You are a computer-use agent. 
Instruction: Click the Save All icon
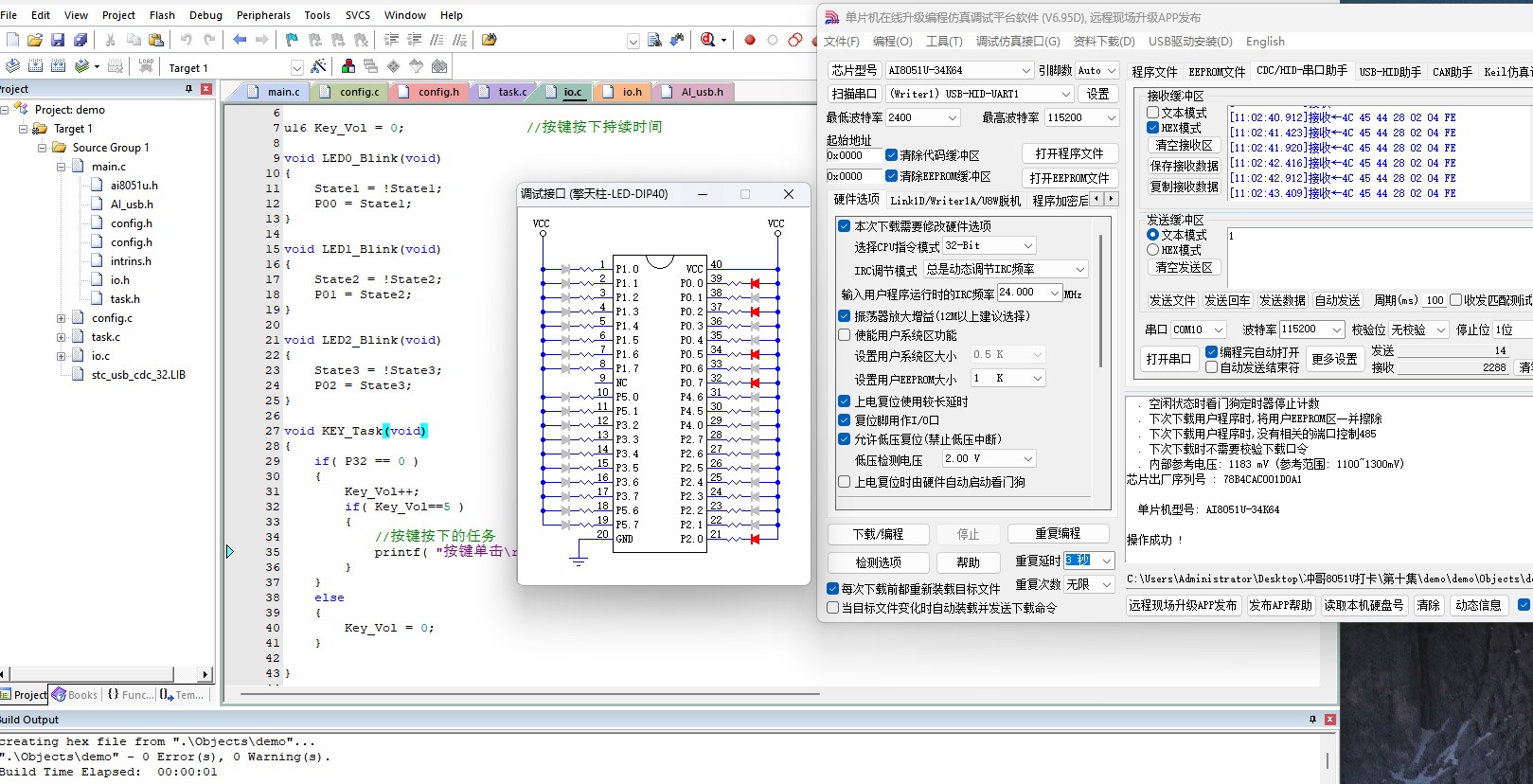pos(80,40)
